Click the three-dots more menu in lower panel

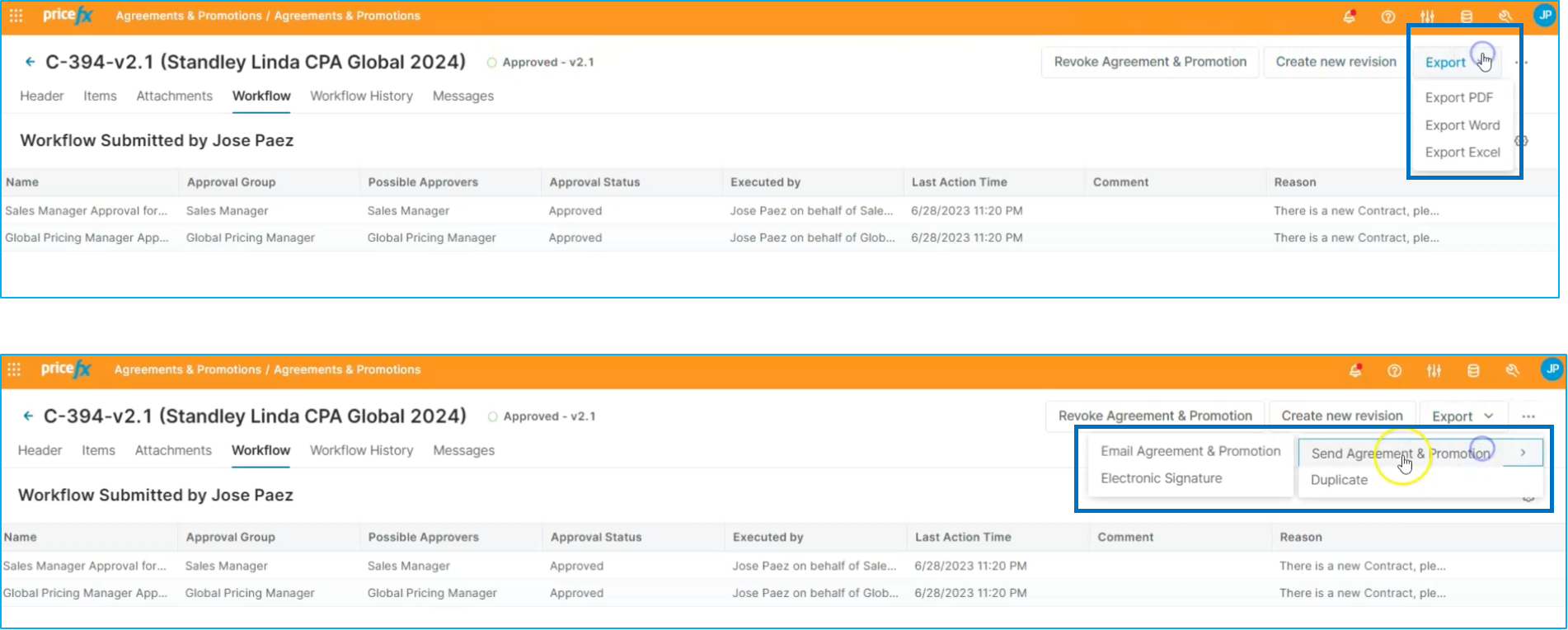point(1528,416)
